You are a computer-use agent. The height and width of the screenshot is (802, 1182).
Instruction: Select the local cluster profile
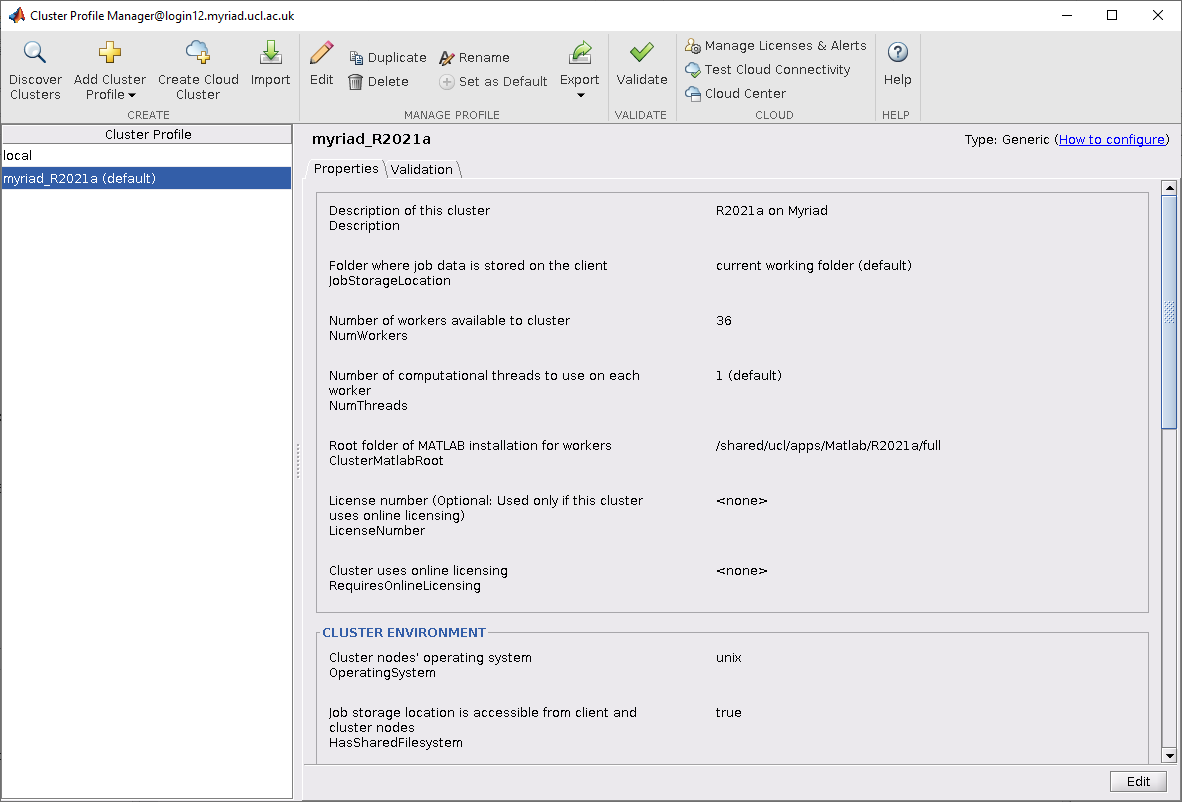(147, 155)
